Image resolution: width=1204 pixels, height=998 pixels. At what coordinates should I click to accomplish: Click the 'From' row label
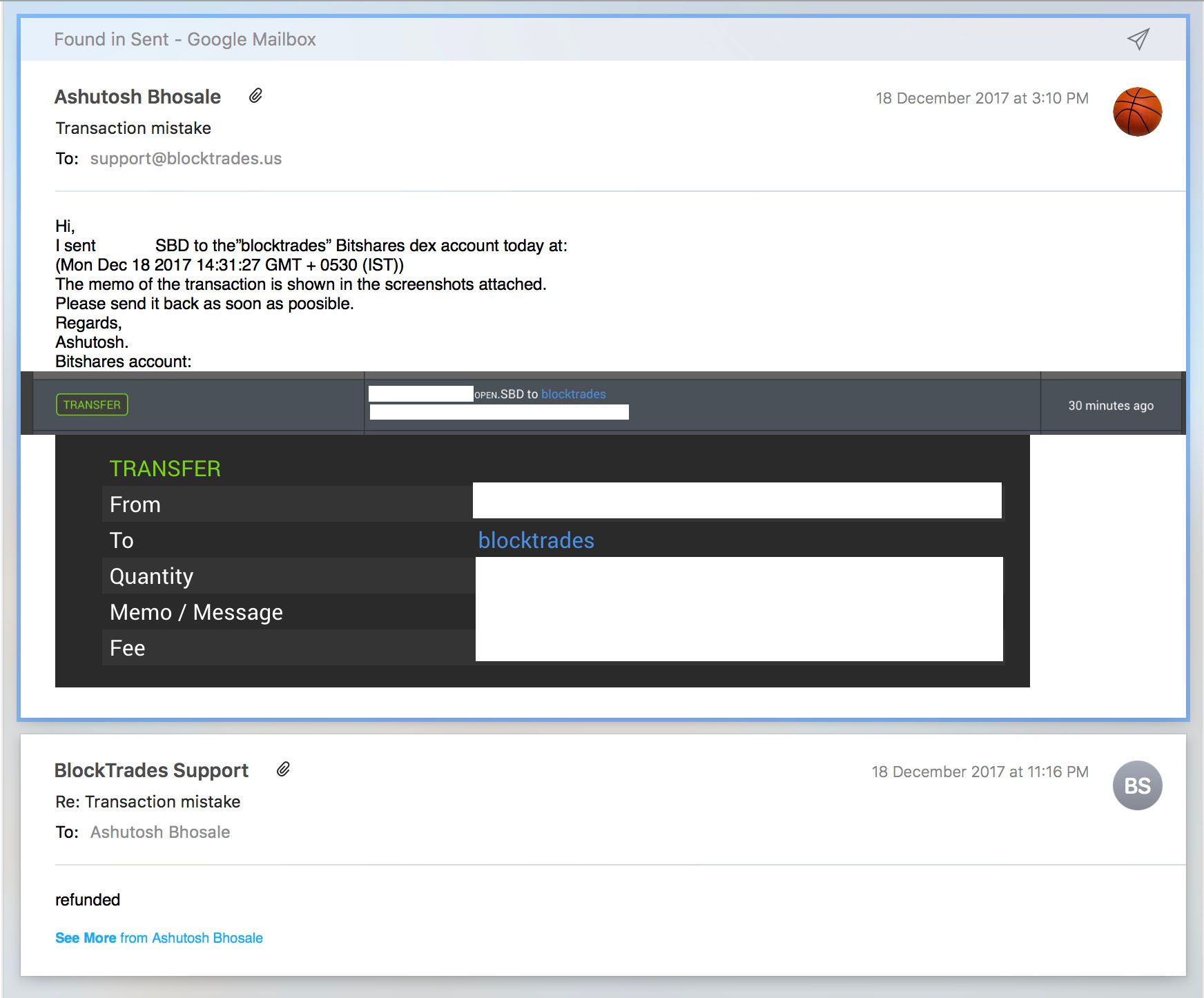coord(135,505)
